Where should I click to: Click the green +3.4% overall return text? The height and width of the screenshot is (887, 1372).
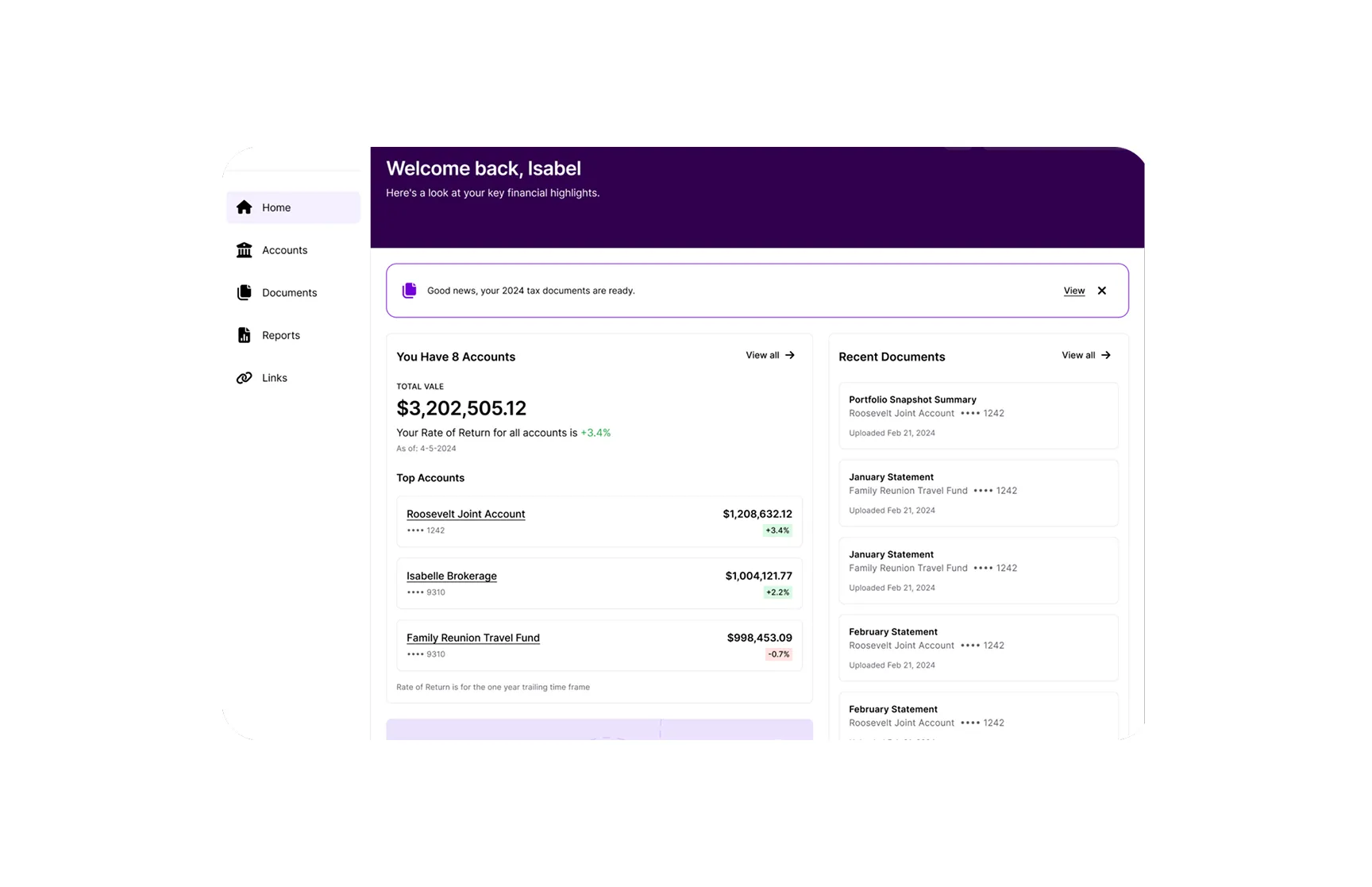point(595,433)
